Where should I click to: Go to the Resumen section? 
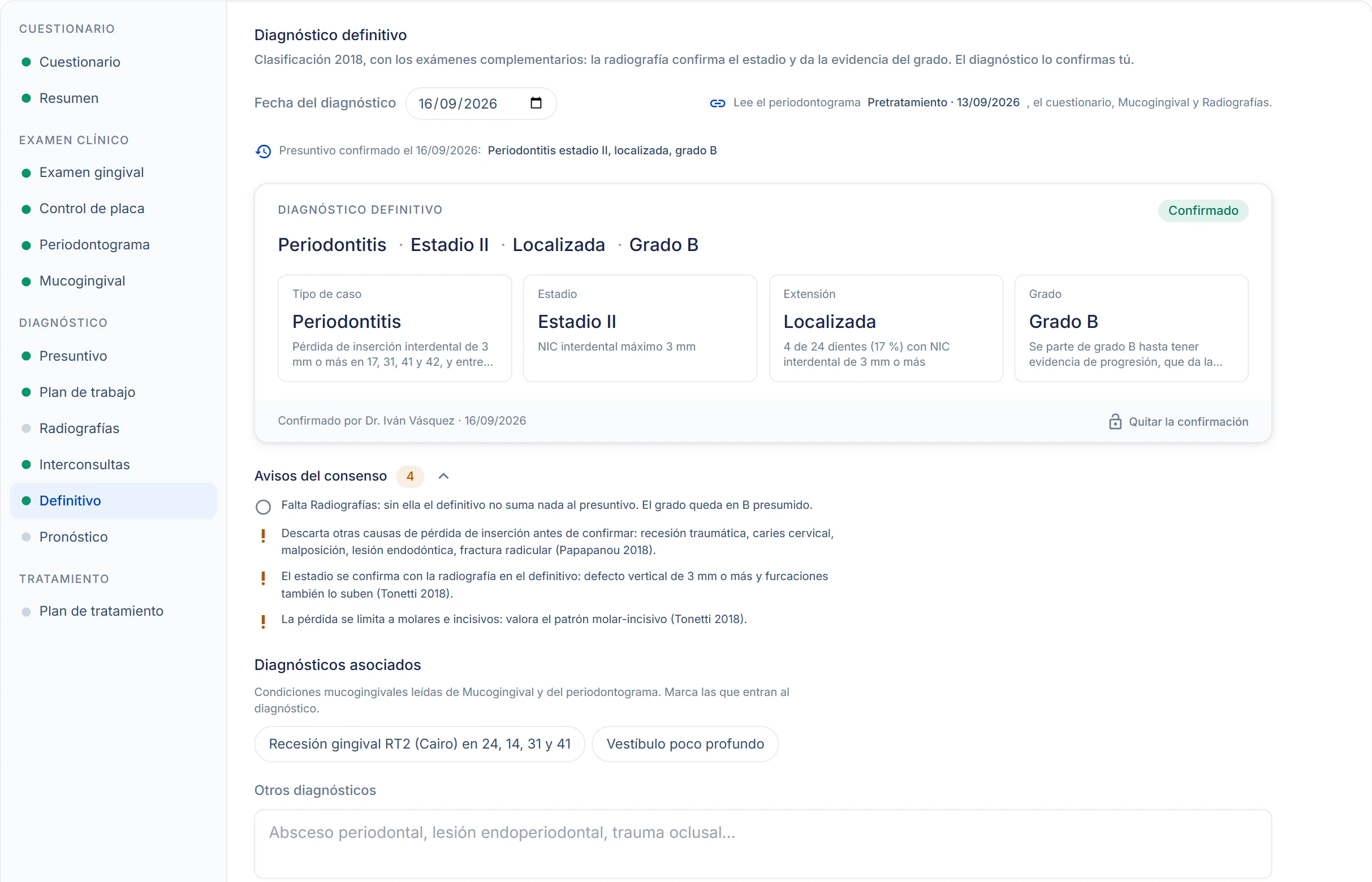click(113, 98)
